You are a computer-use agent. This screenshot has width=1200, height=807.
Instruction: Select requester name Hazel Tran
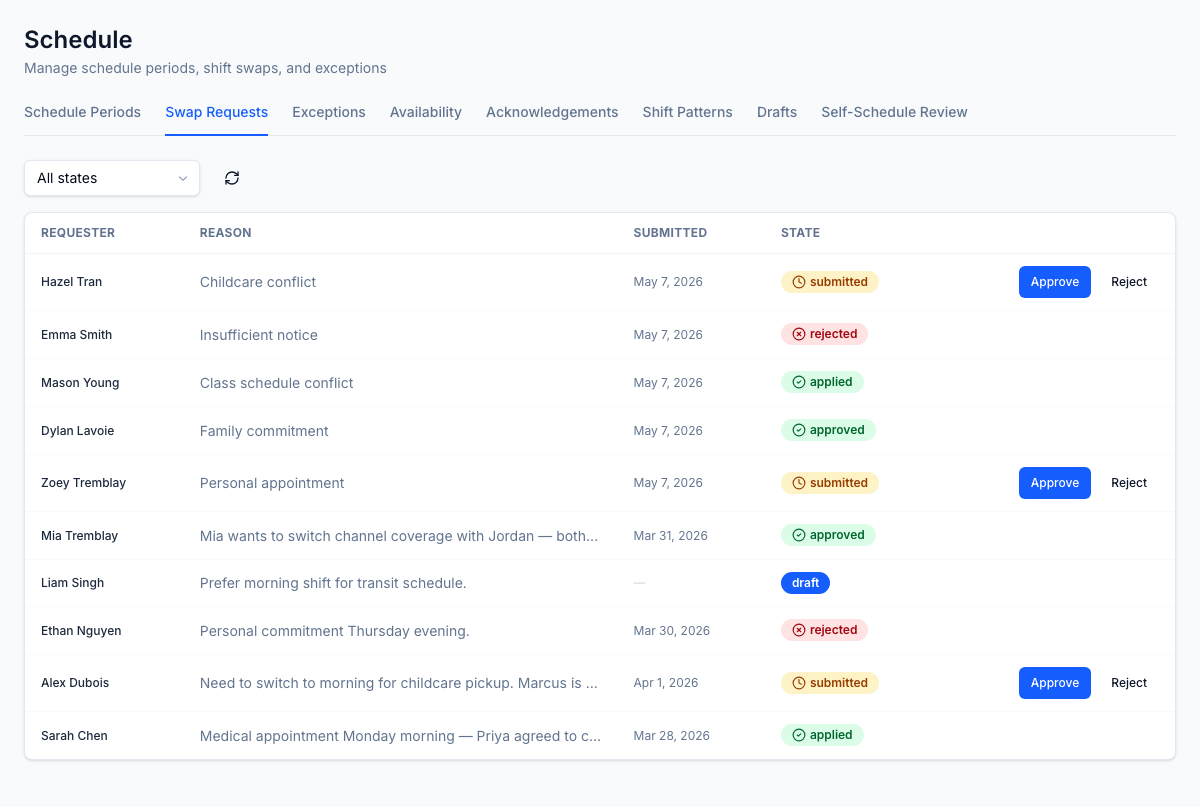pos(71,282)
